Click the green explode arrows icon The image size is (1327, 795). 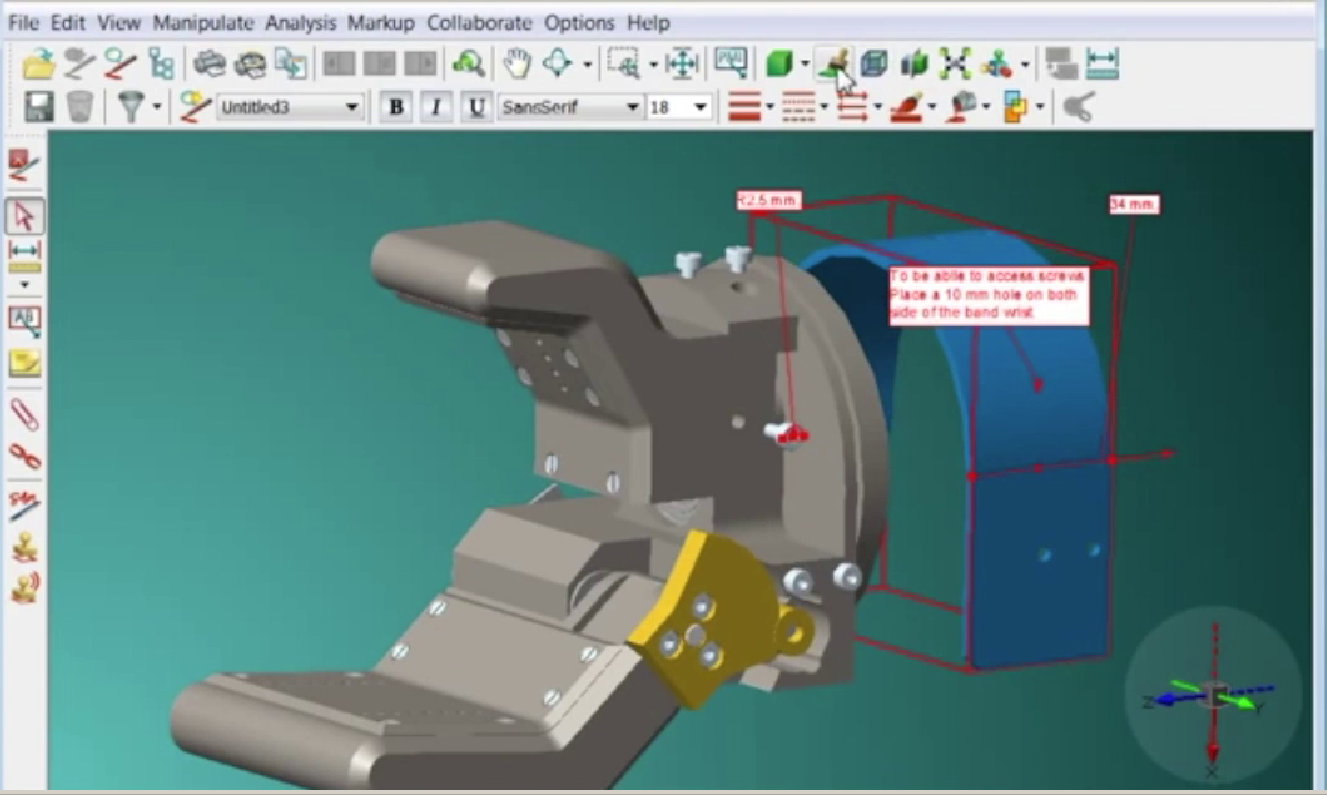click(955, 65)
